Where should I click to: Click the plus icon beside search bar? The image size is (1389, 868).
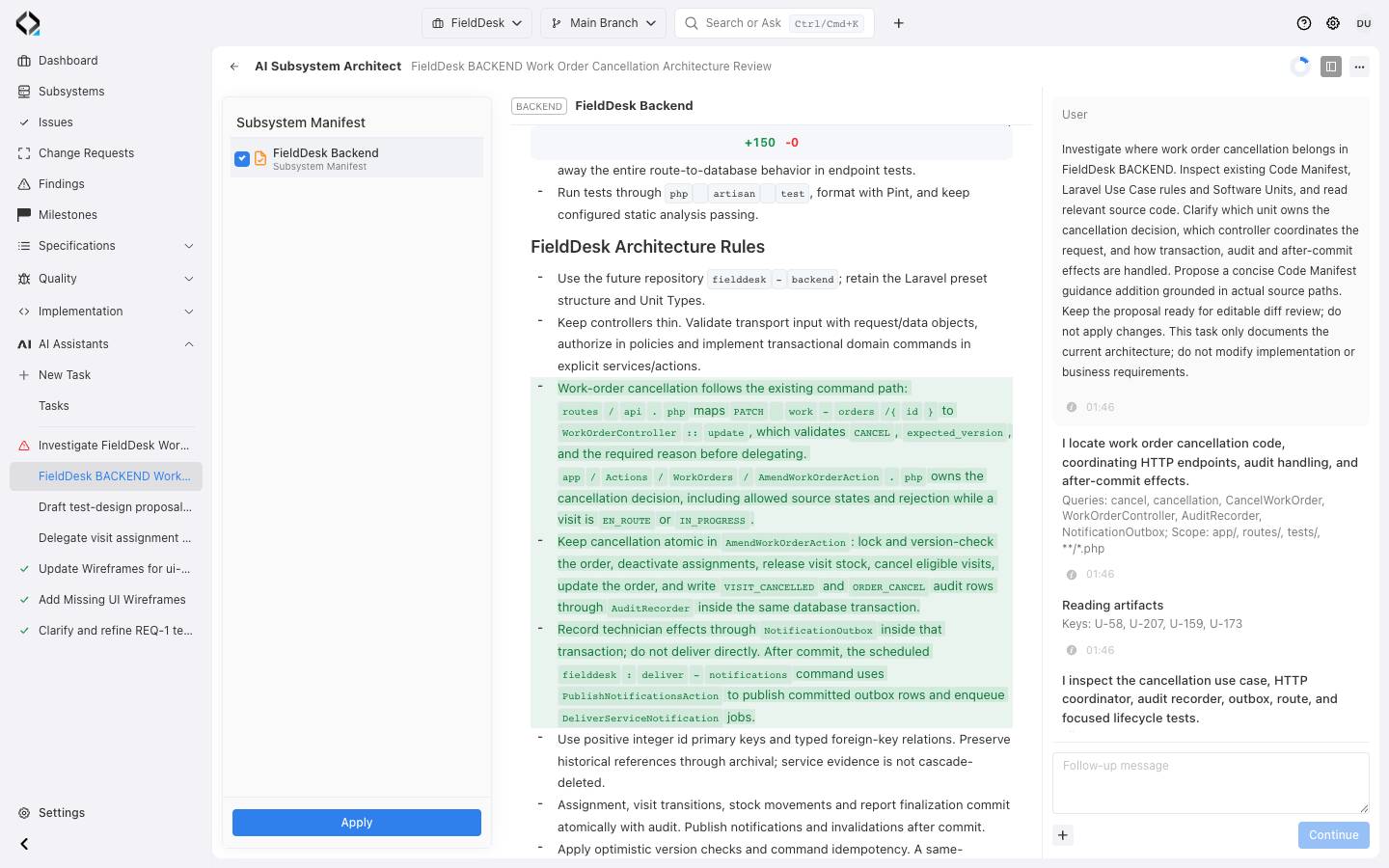[899, 23]
